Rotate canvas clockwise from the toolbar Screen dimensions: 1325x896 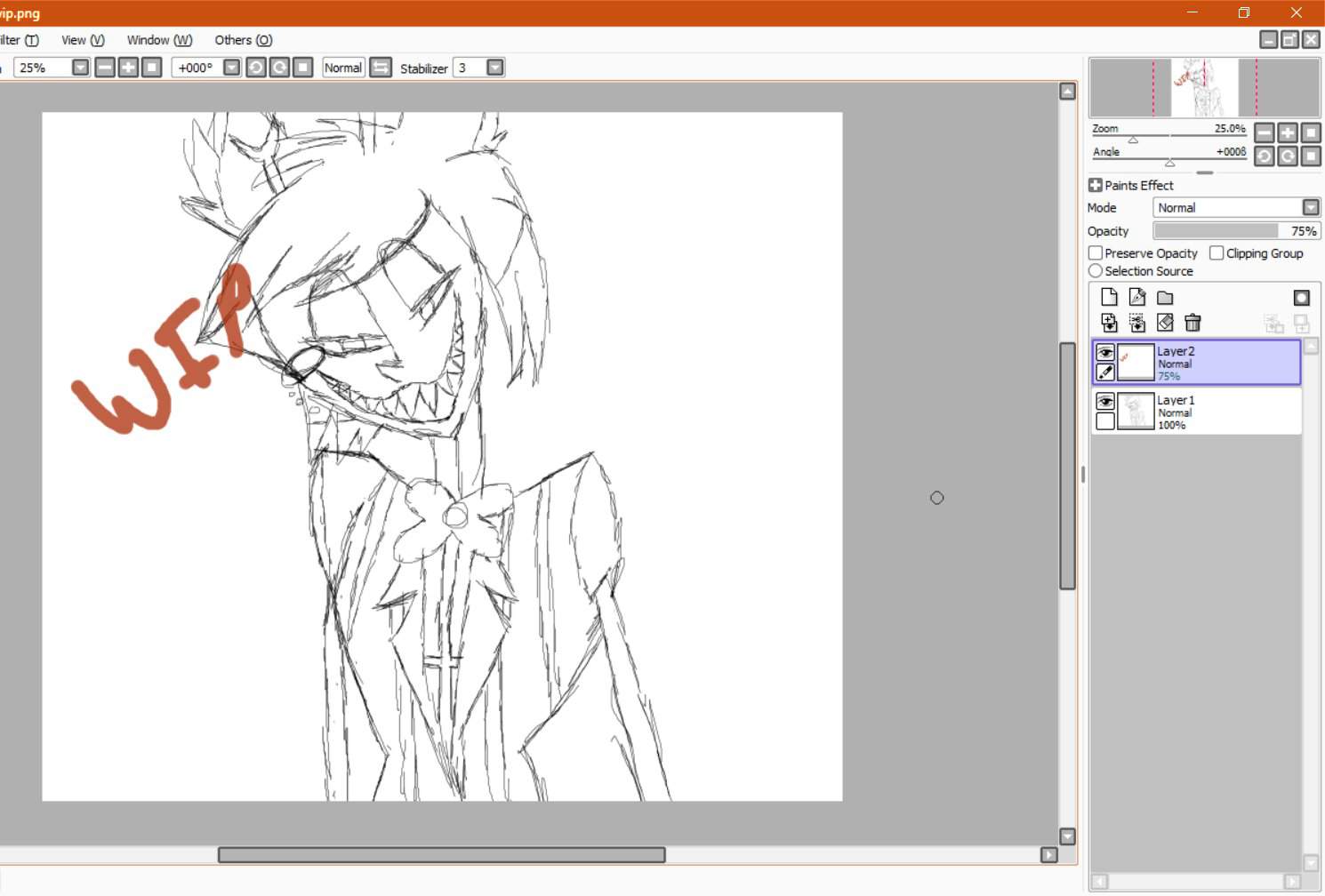coord(279,68)
